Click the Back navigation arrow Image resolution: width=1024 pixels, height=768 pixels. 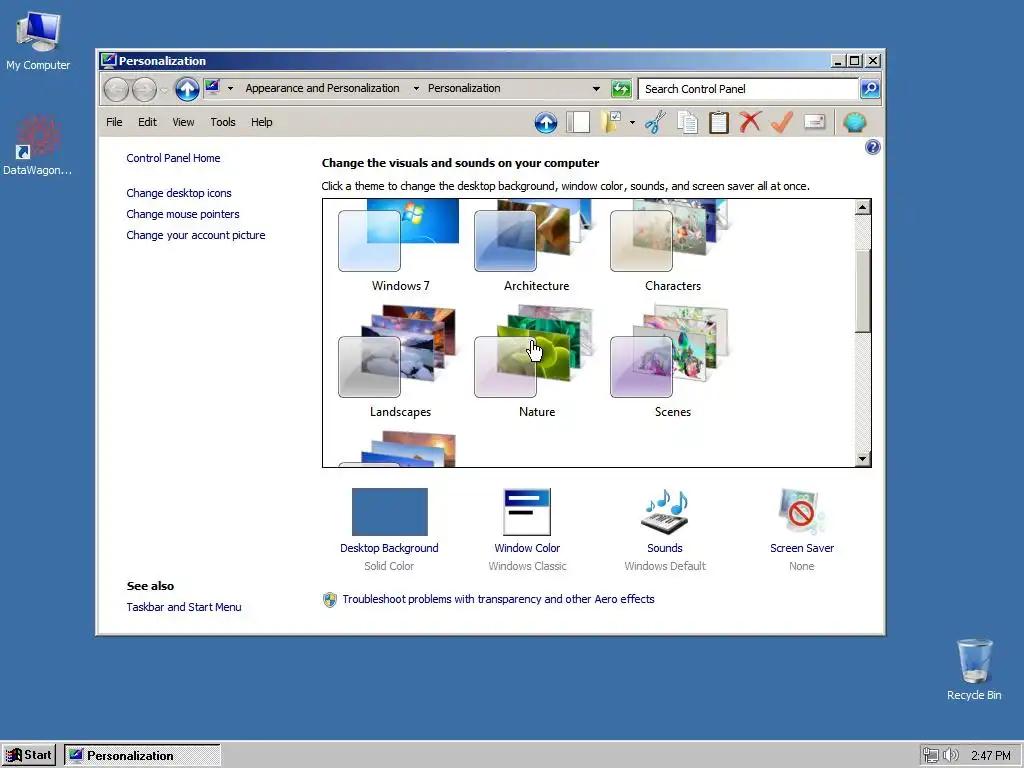tap(116, 89)
